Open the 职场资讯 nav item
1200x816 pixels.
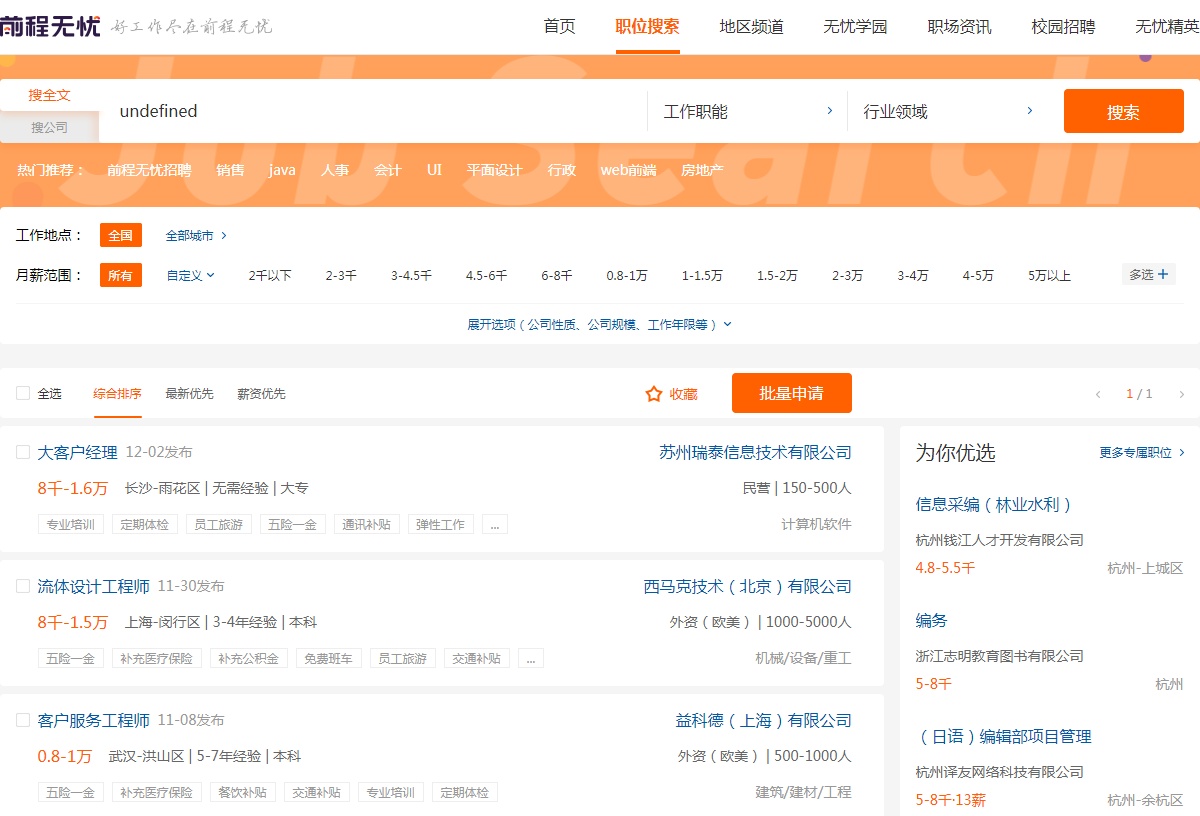click(x=959, y=27)
